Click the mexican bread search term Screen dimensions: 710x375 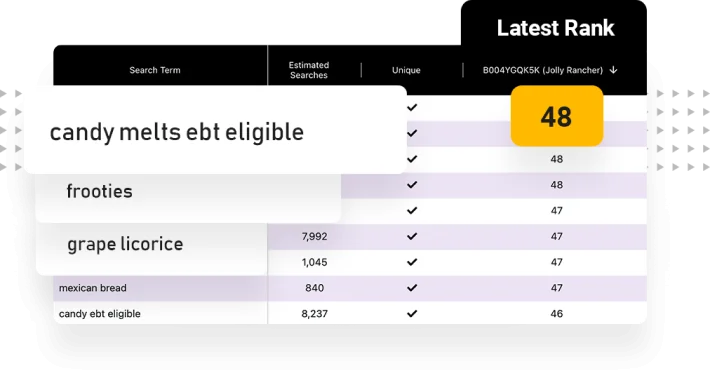(x=93, y=288)
